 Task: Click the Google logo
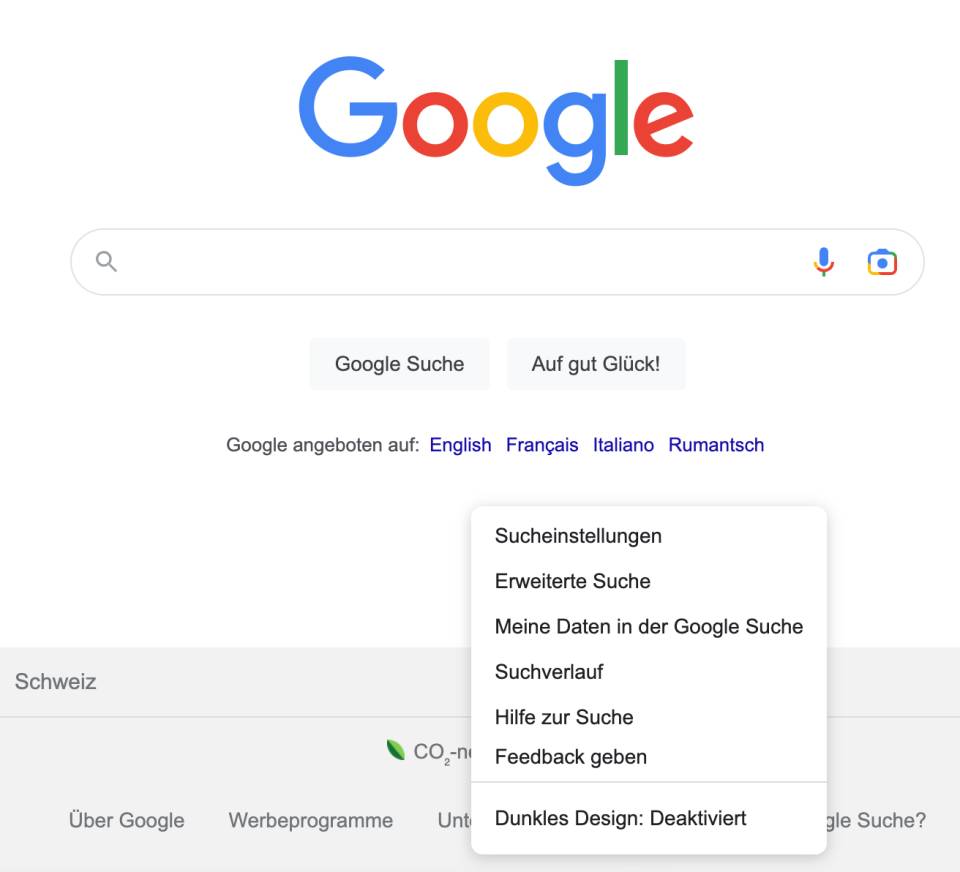coord(497,110)
